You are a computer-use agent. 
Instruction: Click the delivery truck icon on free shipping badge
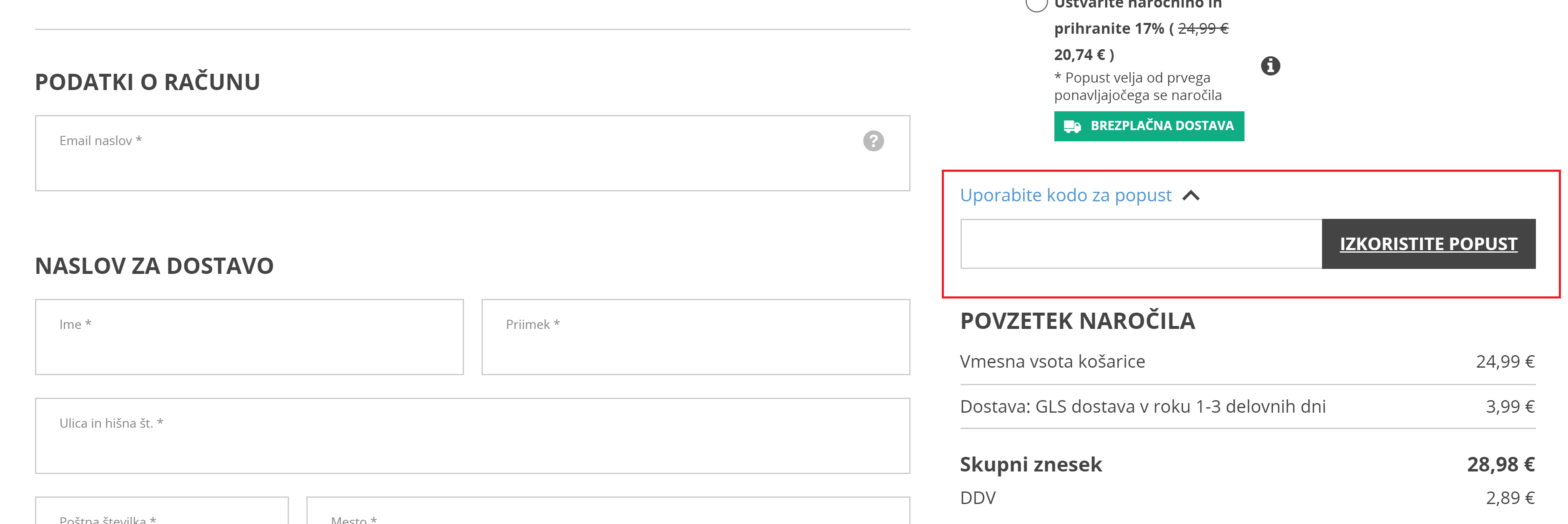(1072, 127)
